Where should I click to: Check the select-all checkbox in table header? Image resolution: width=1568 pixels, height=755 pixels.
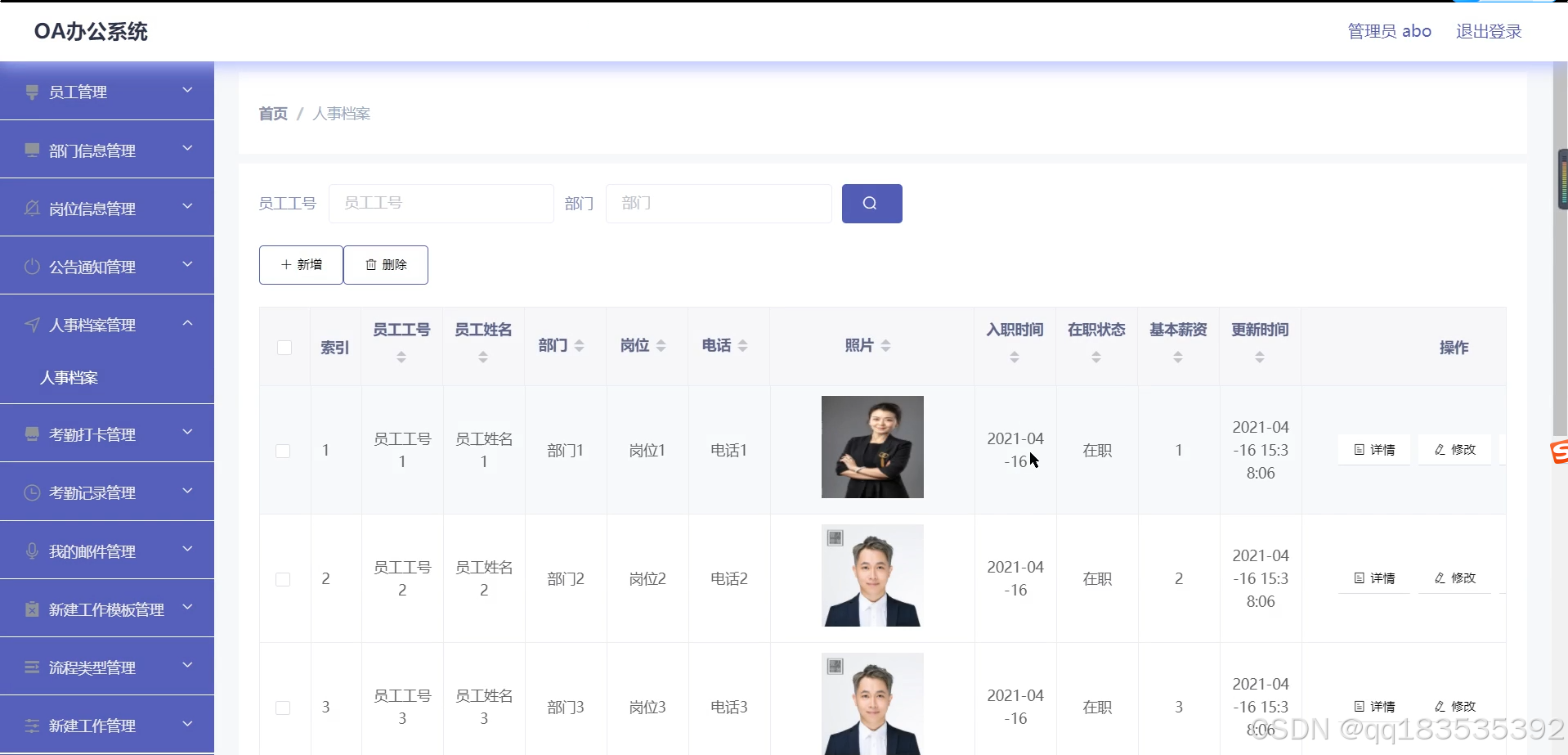284,347
